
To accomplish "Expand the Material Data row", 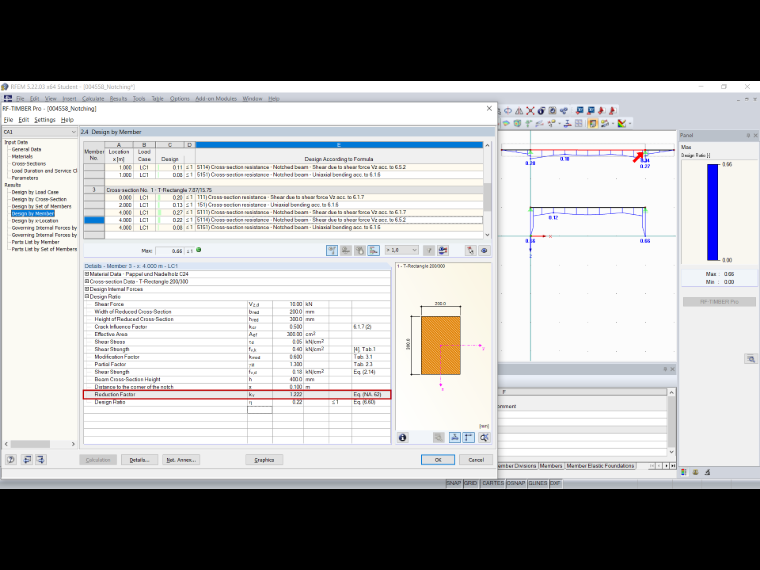I will coord(87,274).
